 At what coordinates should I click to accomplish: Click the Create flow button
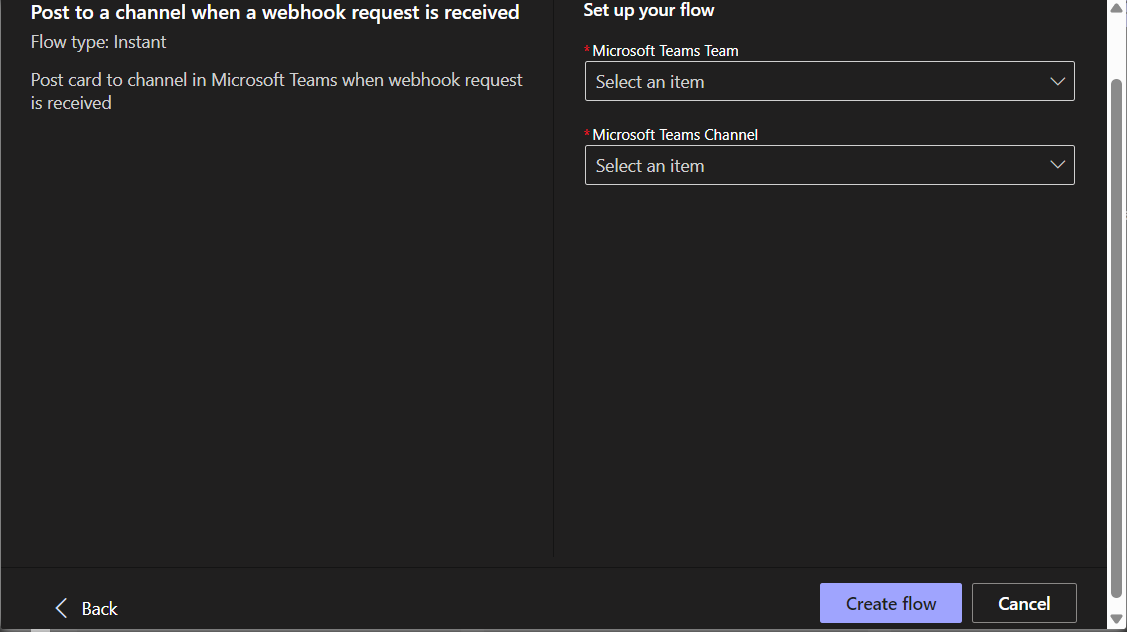[890, 603]
